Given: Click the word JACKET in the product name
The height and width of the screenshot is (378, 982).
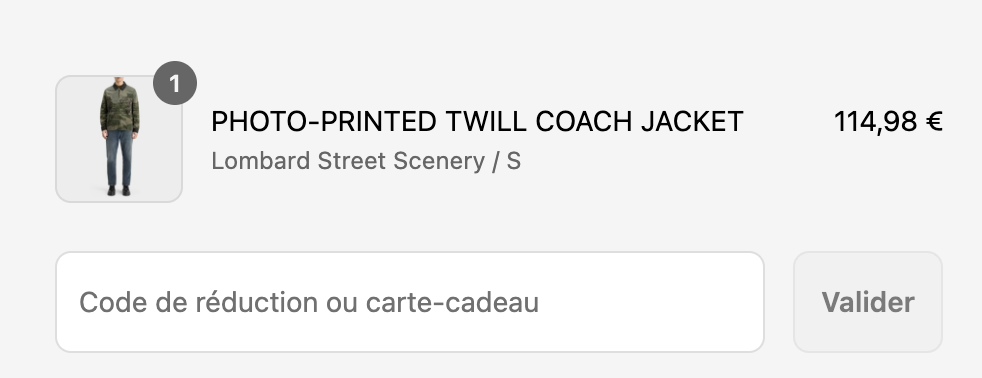Looking at the screenshot, I should (693, 121).
